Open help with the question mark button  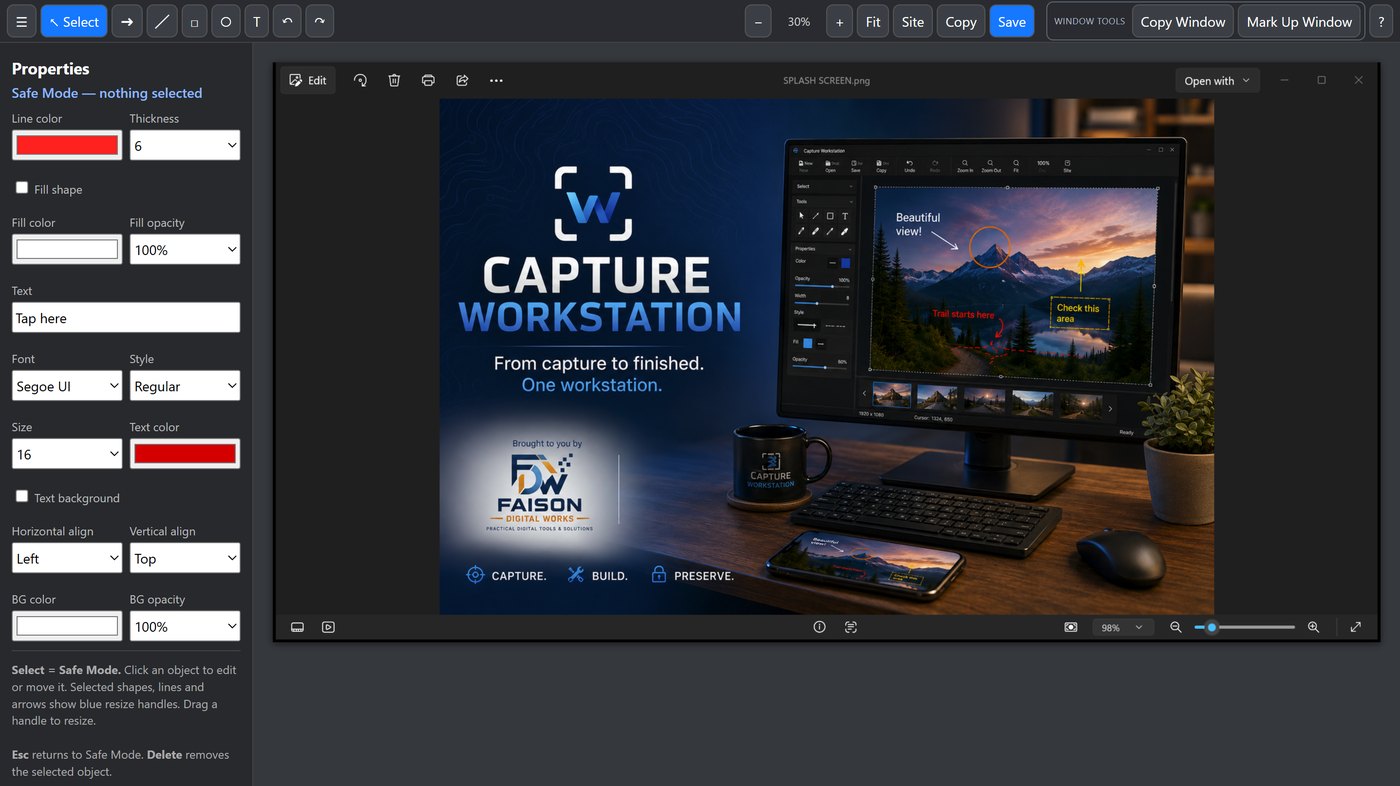pyautogui.click(x=1381, y=21)
